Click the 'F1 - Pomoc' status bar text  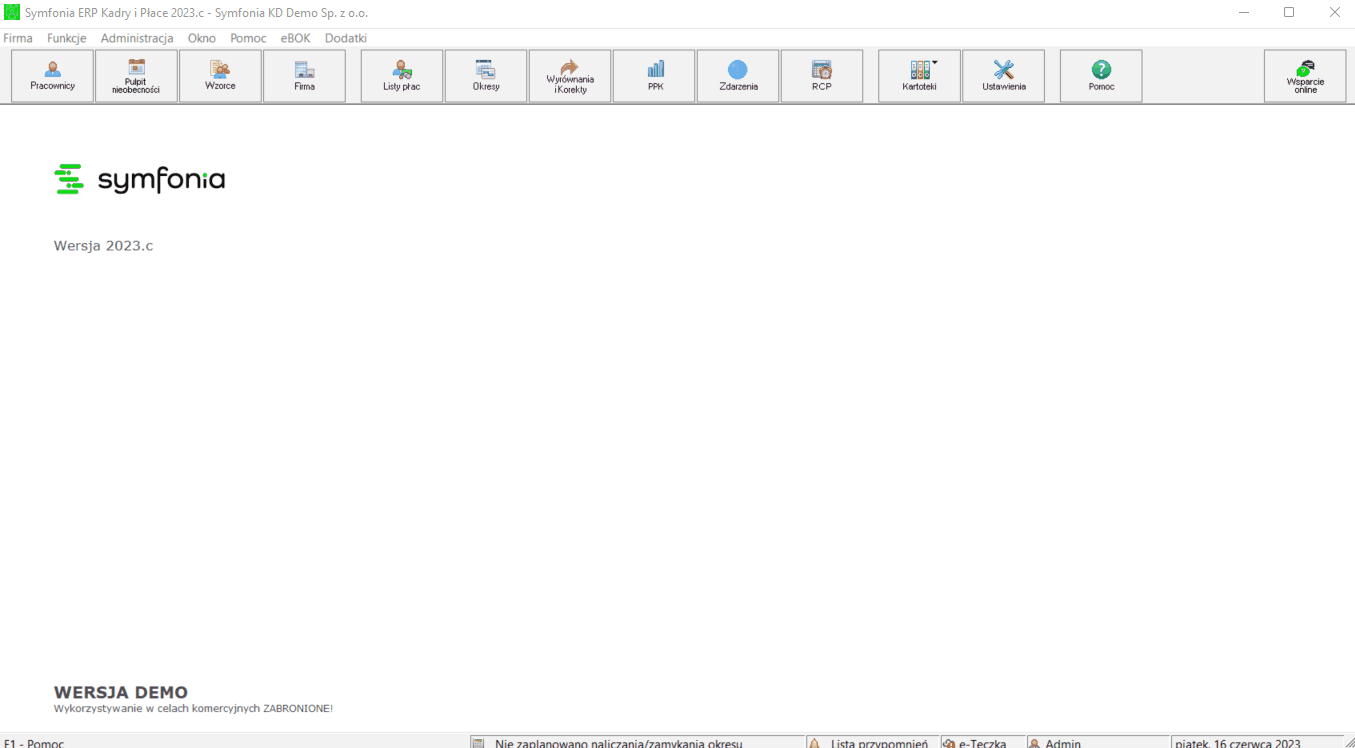34,743
